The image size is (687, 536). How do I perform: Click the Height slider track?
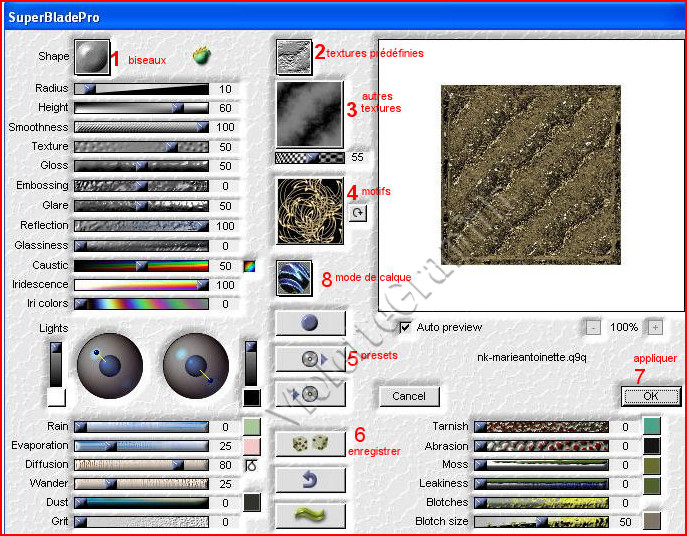point(141,108)
